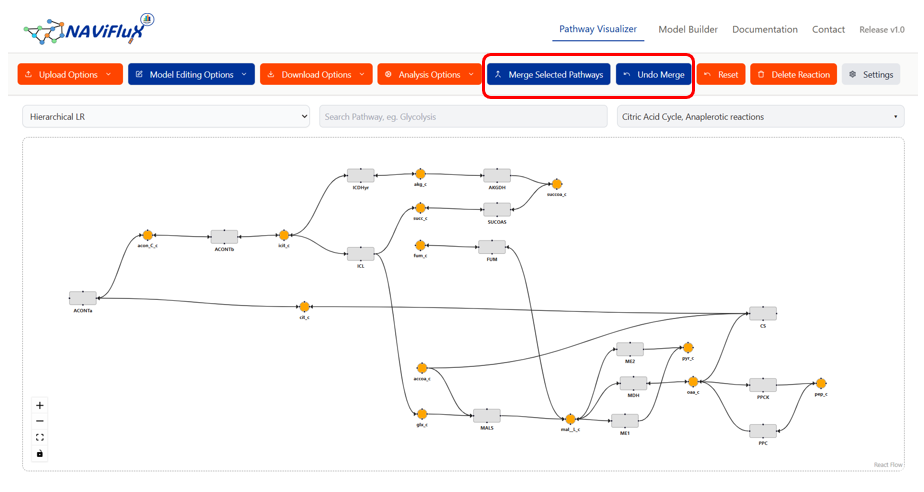The height and width of the screenshot is (492, 924).
Task: Select the orange pep_c metabolite node
Action: (821, 383)
